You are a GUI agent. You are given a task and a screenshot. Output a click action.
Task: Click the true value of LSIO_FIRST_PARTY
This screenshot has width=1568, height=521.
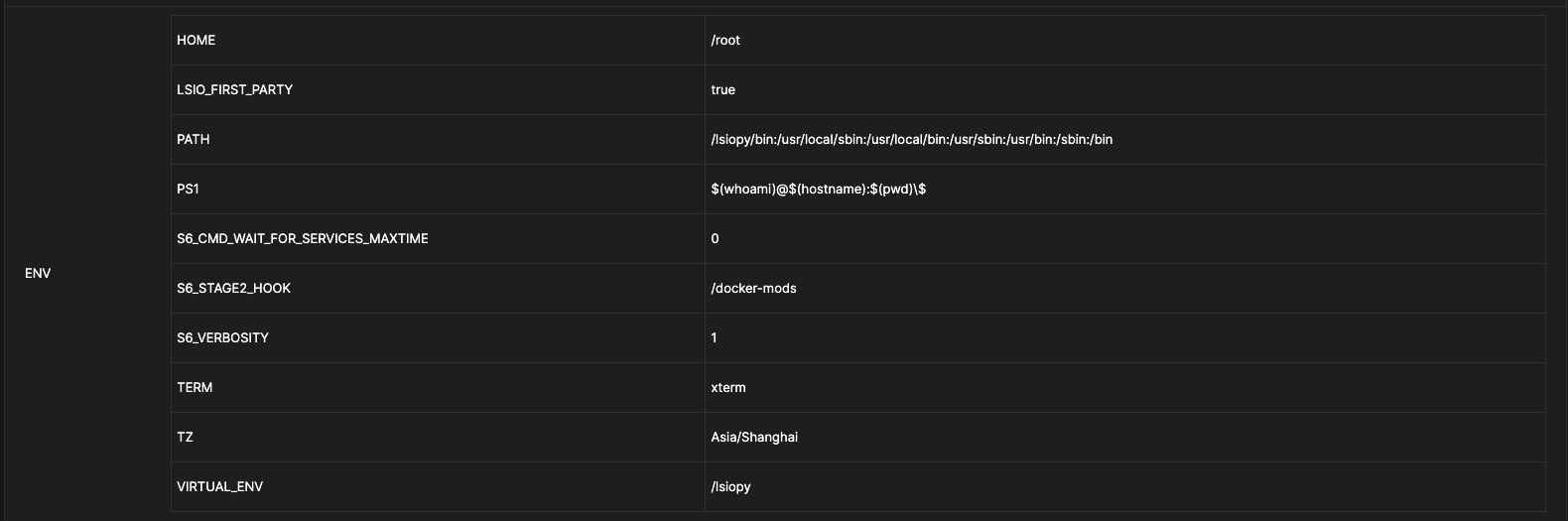722,90
